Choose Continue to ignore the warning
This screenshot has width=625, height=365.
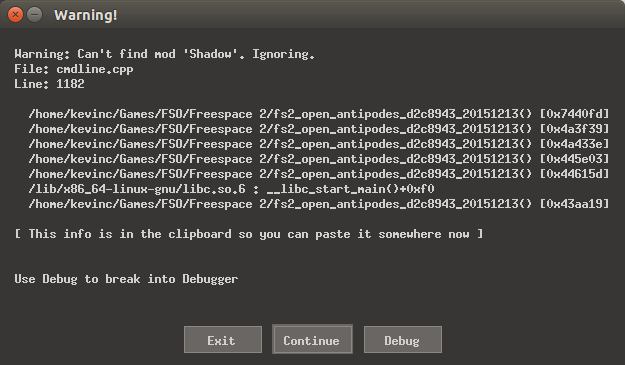point(312,339)
